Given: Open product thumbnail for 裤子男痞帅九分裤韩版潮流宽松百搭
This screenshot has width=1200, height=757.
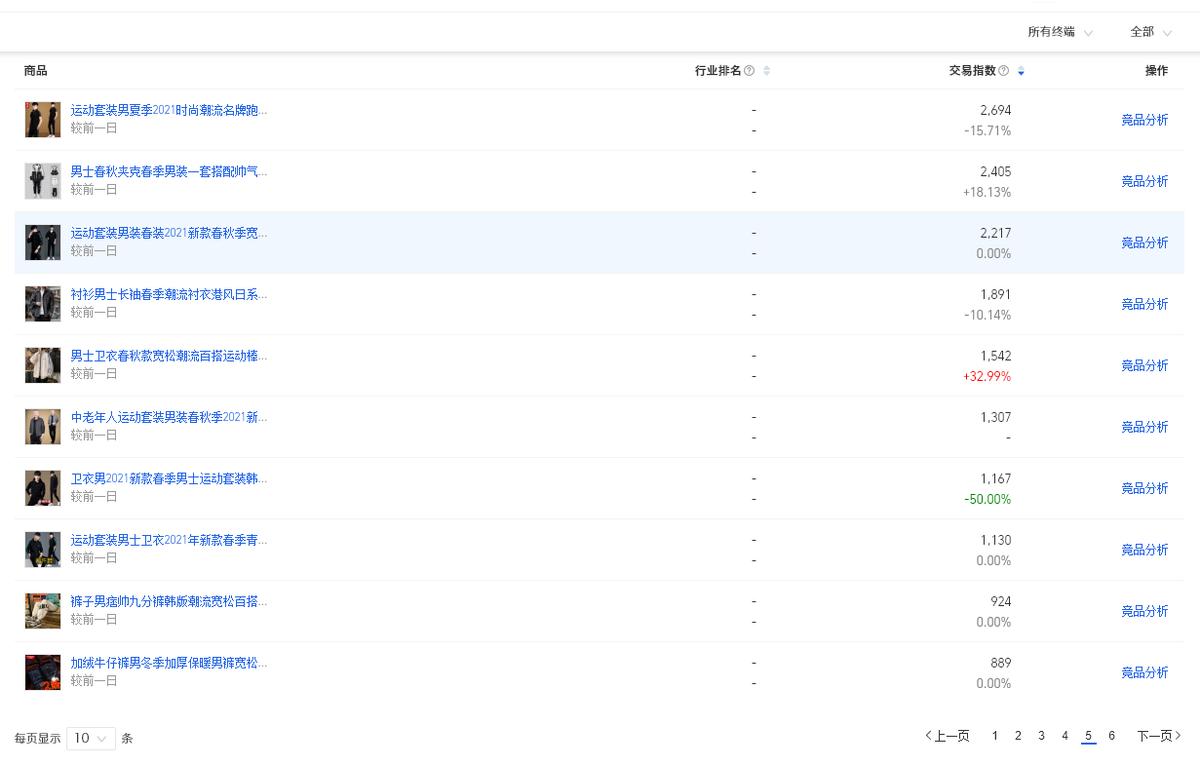Looking at the screenshot, I should [43, 611].
